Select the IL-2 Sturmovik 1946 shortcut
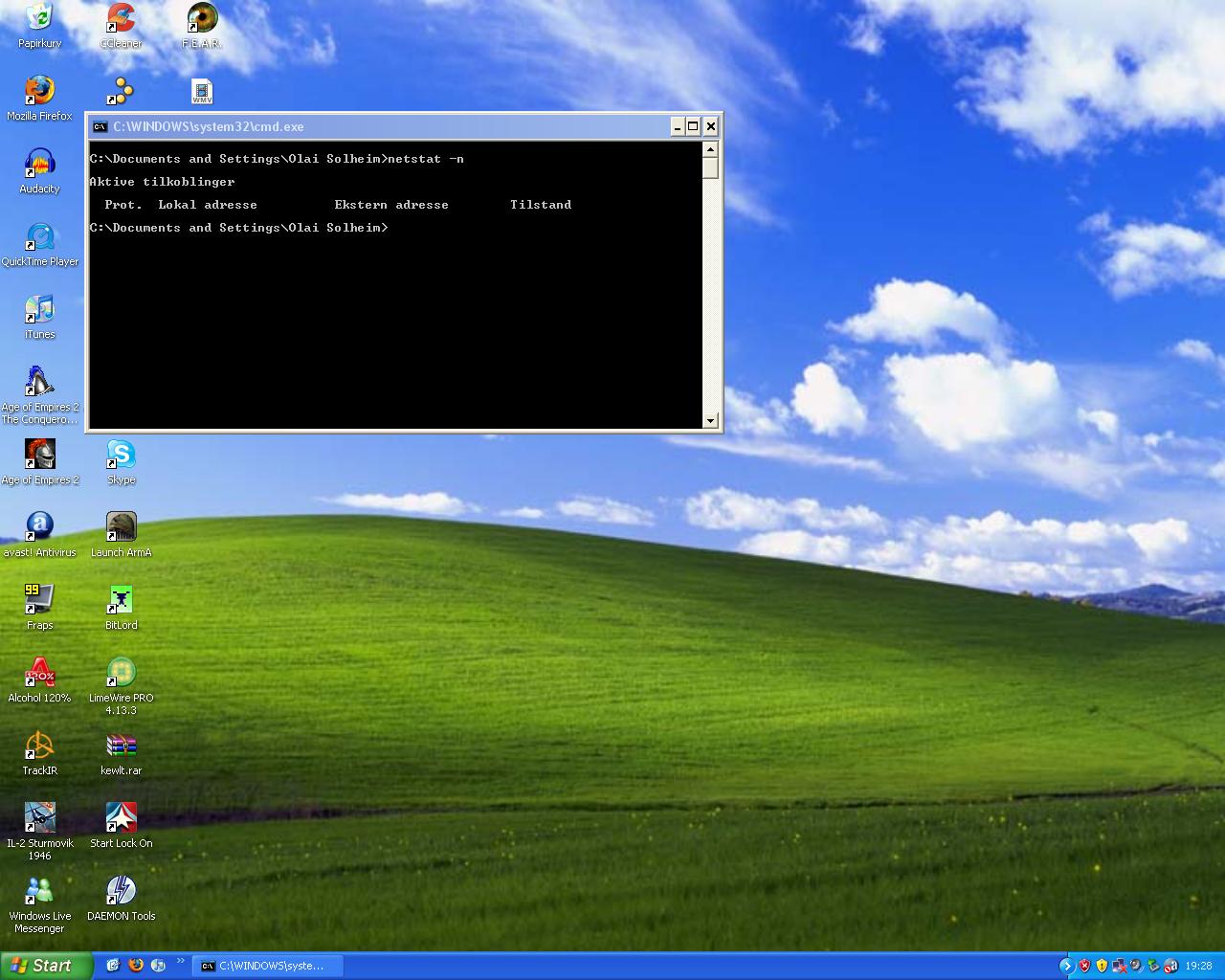 [39, 832]
